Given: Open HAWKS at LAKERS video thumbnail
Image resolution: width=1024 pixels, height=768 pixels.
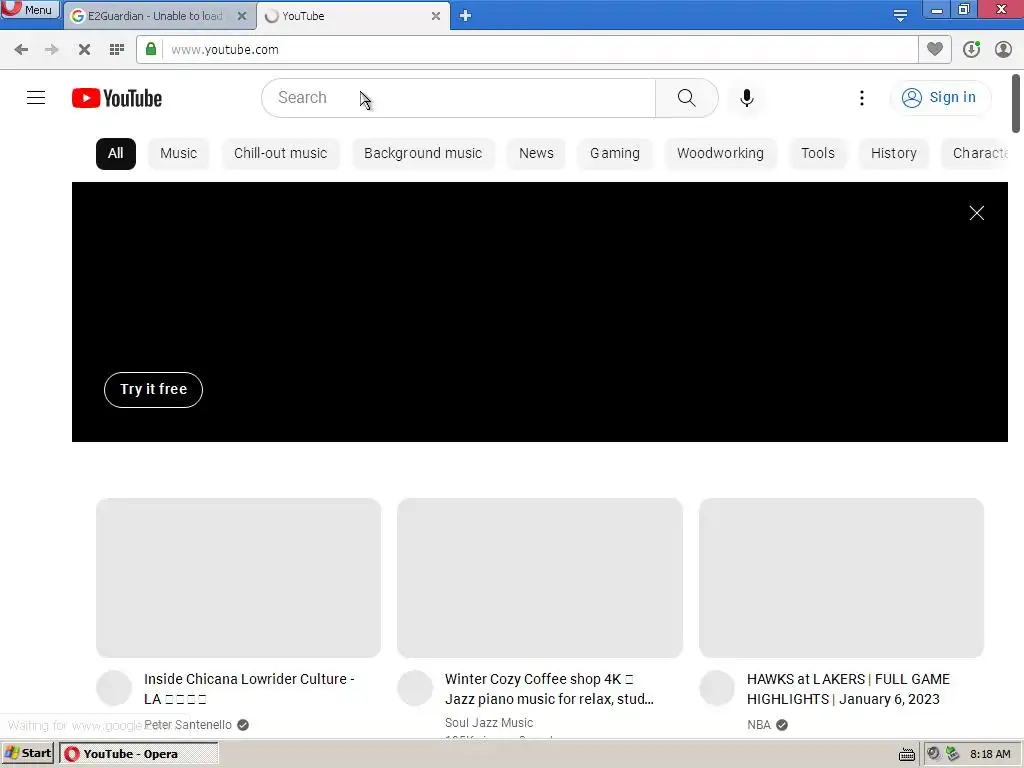Looking at the screenshot, I should point(841,578).
